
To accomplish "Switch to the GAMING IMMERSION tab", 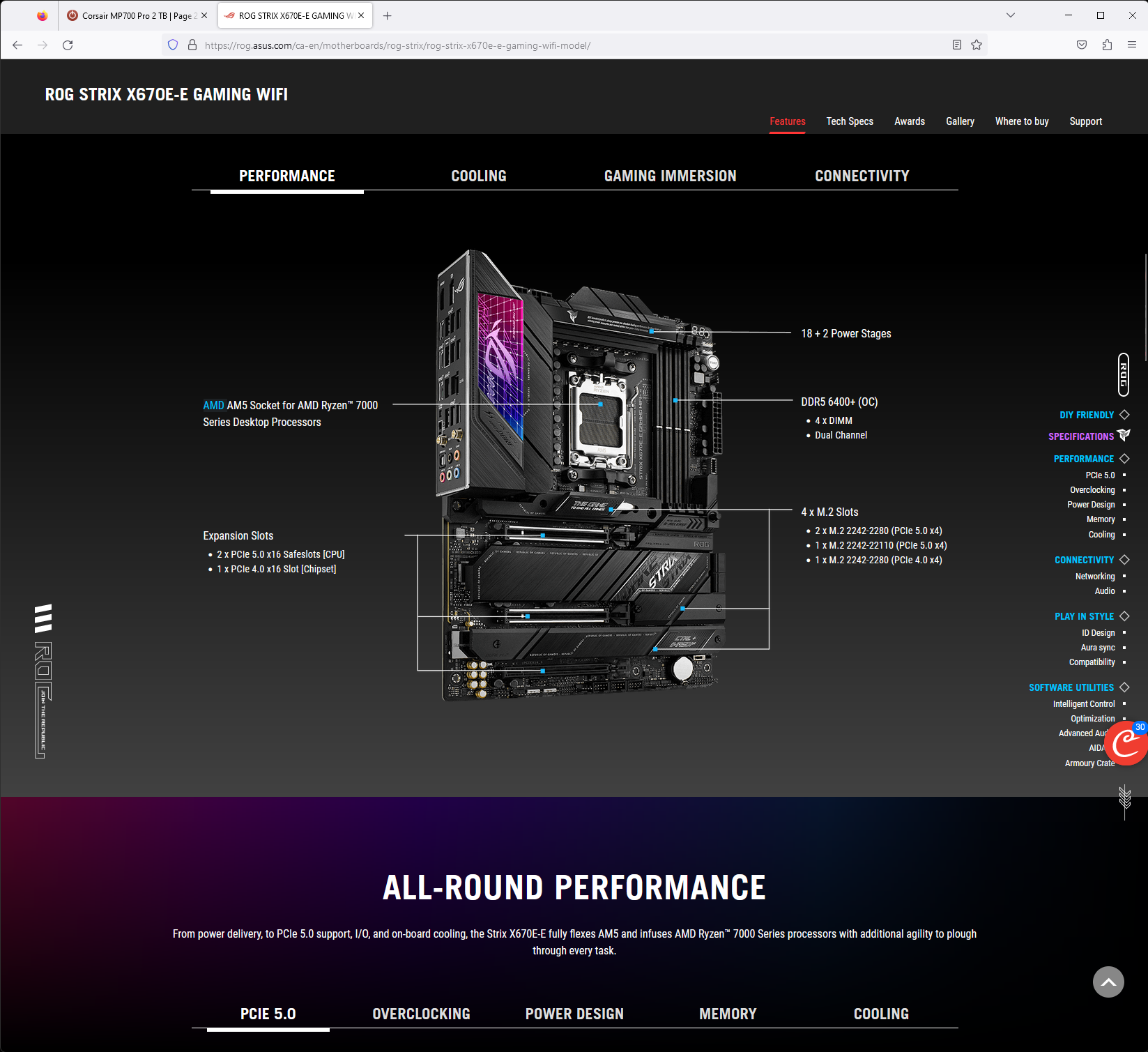I will (x=671, y=176).
